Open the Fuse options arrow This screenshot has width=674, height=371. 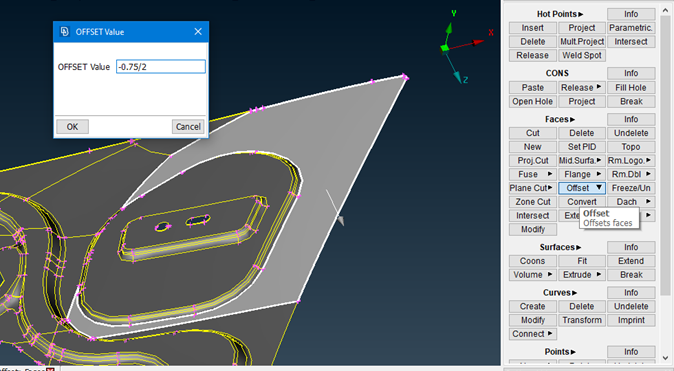(x=550, y=174)
